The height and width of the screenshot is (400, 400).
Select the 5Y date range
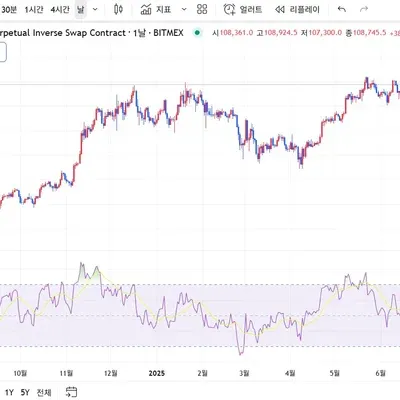[25, 392]
